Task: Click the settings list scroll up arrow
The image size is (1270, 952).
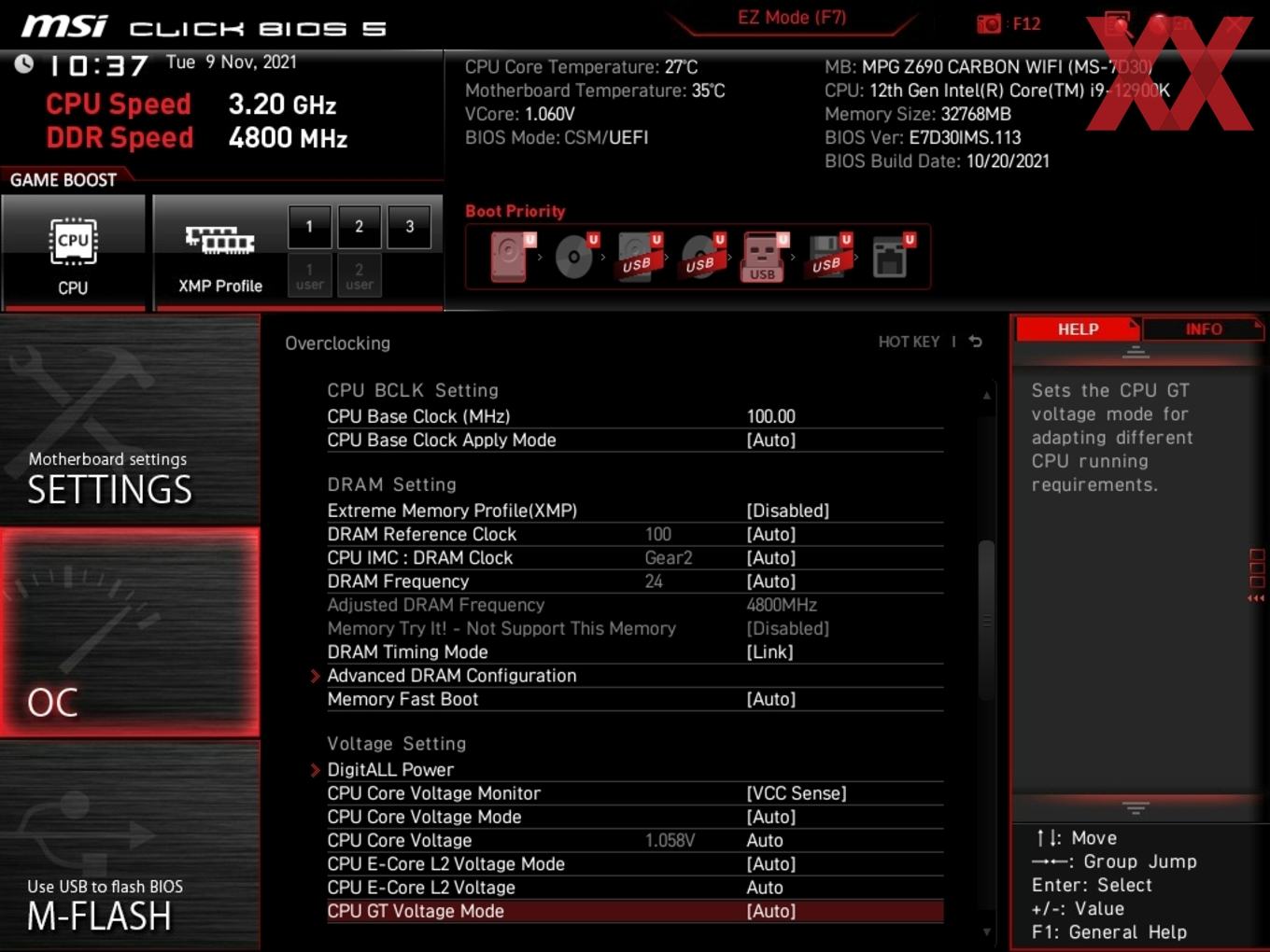Action: [x=986, y=396]
